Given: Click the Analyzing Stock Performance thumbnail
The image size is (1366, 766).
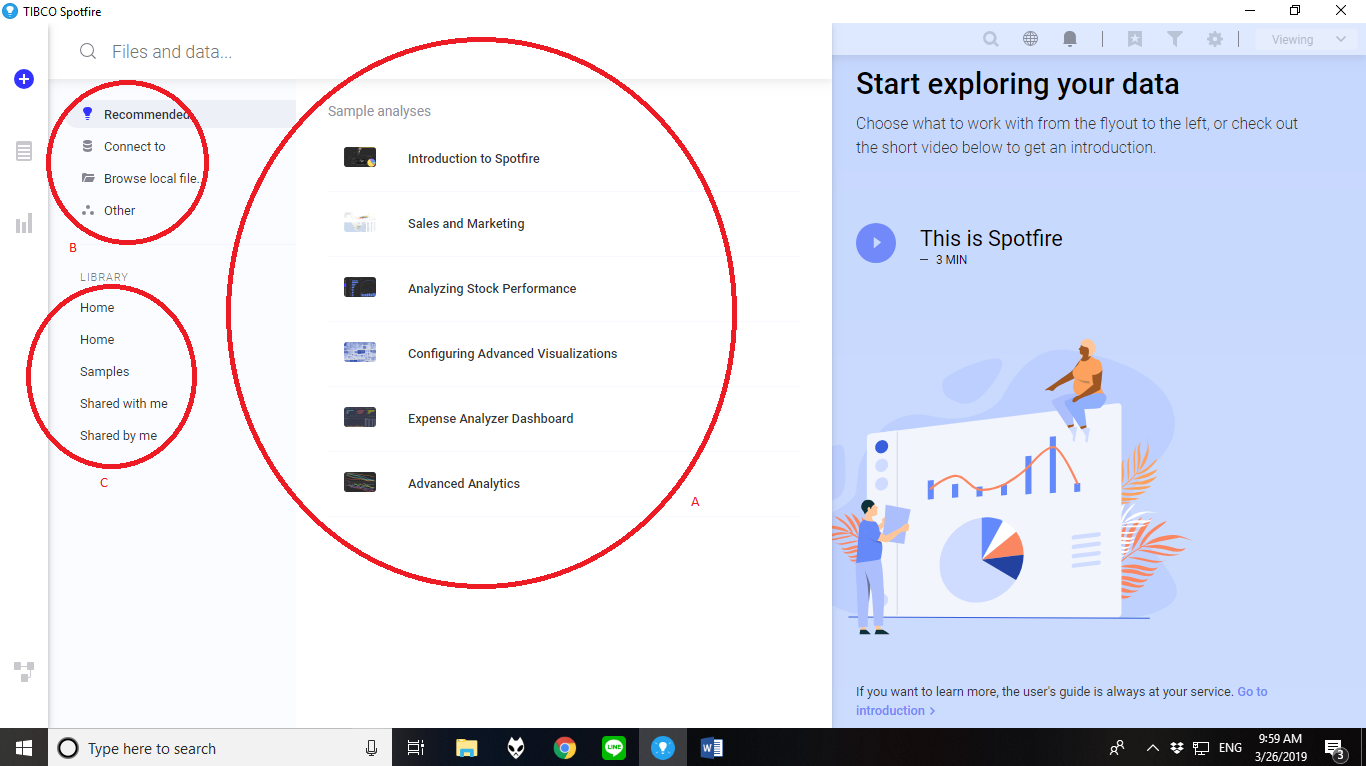Looking at the screenshot, I should pos(360,287).
